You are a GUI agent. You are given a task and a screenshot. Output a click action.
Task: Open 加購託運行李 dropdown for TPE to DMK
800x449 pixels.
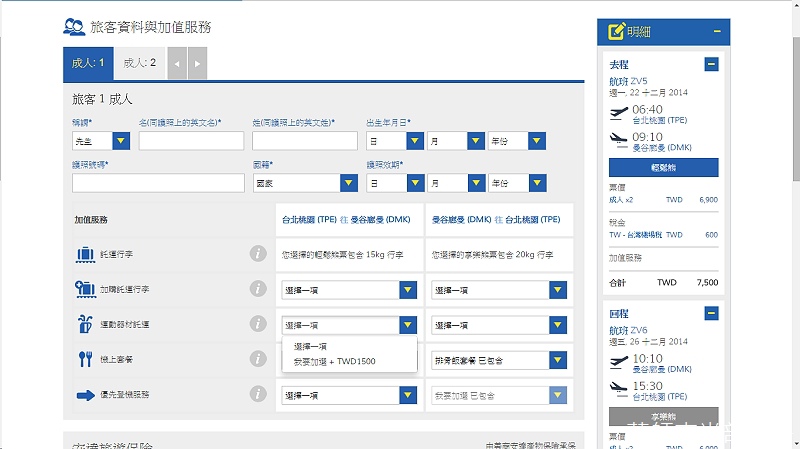[x=349, y=290]
